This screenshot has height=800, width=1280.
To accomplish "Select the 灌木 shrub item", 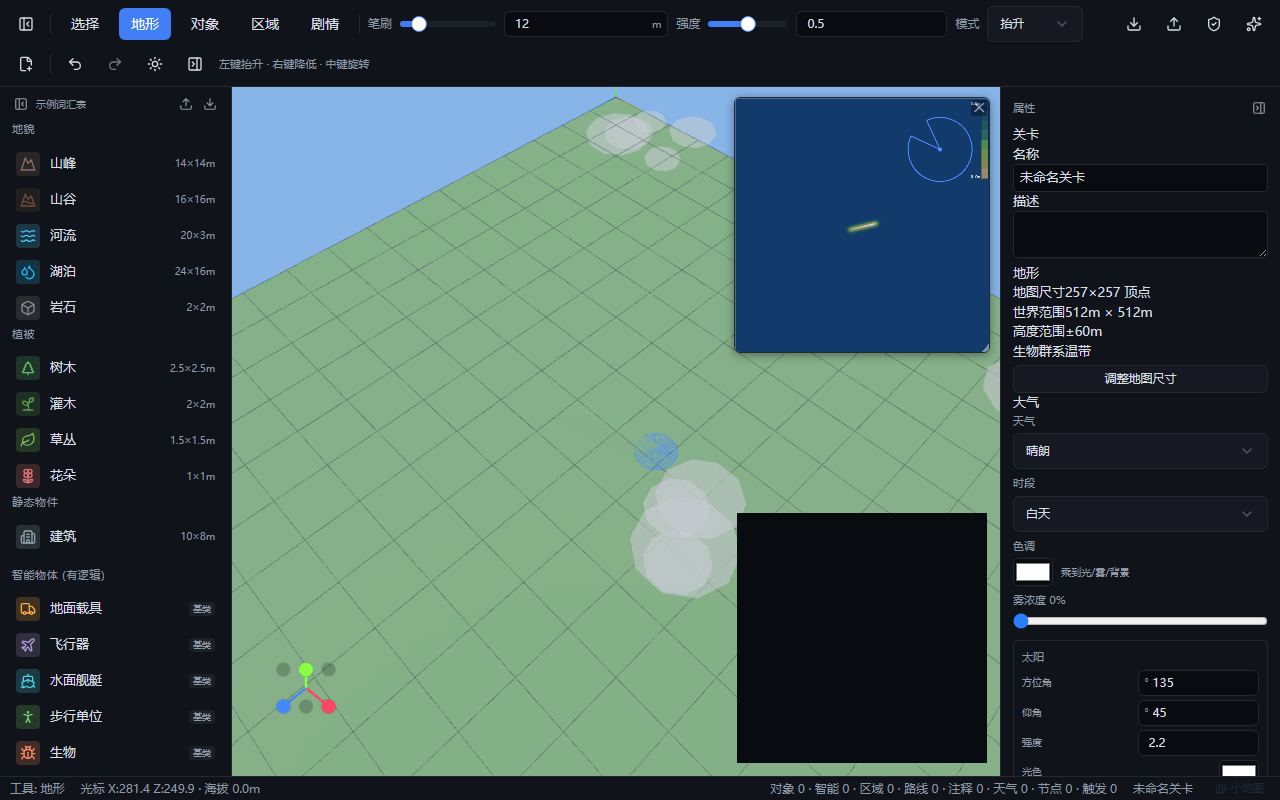I will [x=116, y=403].
